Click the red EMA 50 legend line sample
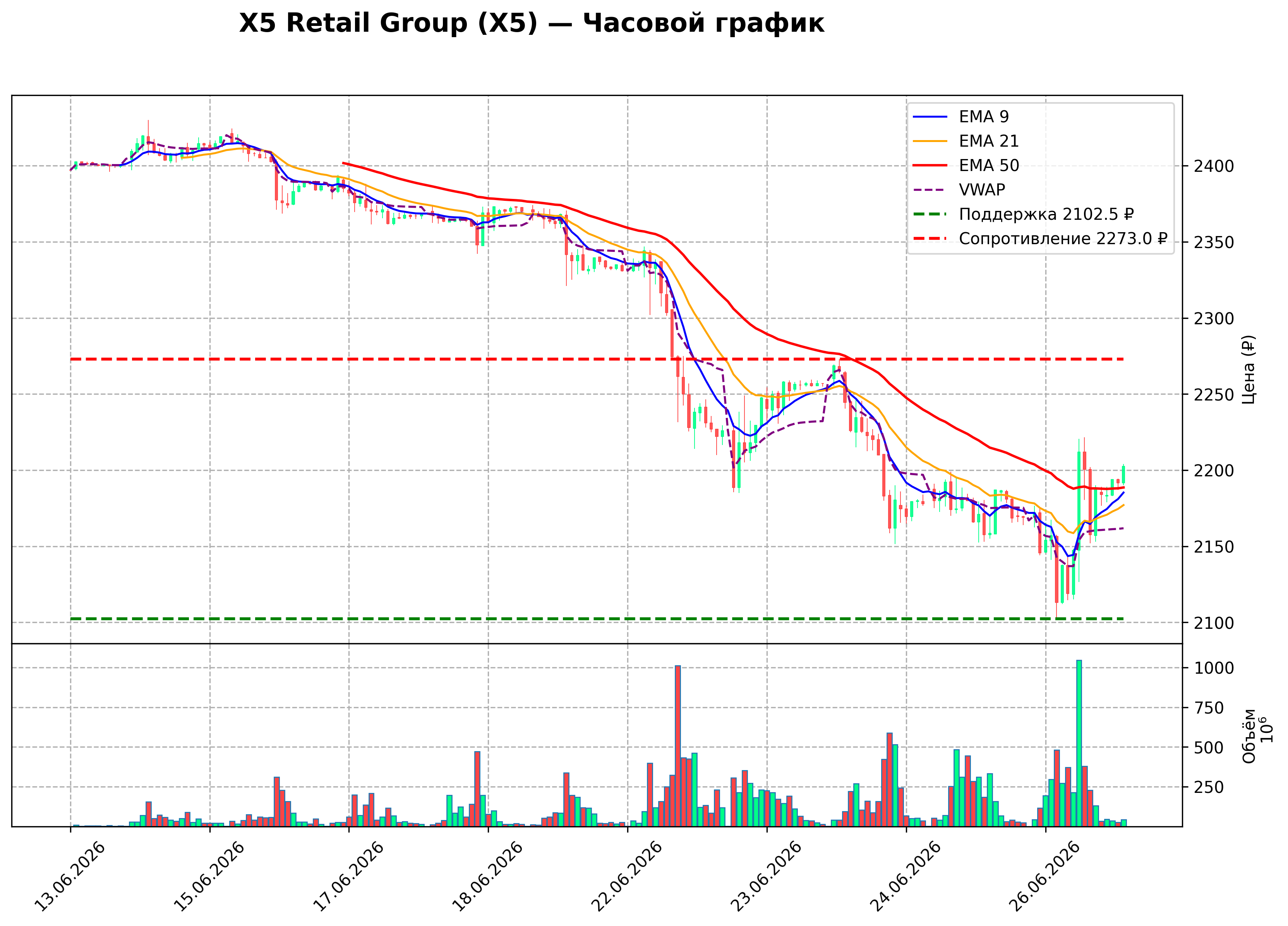This screenshot has height=926, width=1288. (x=930, y=165)
